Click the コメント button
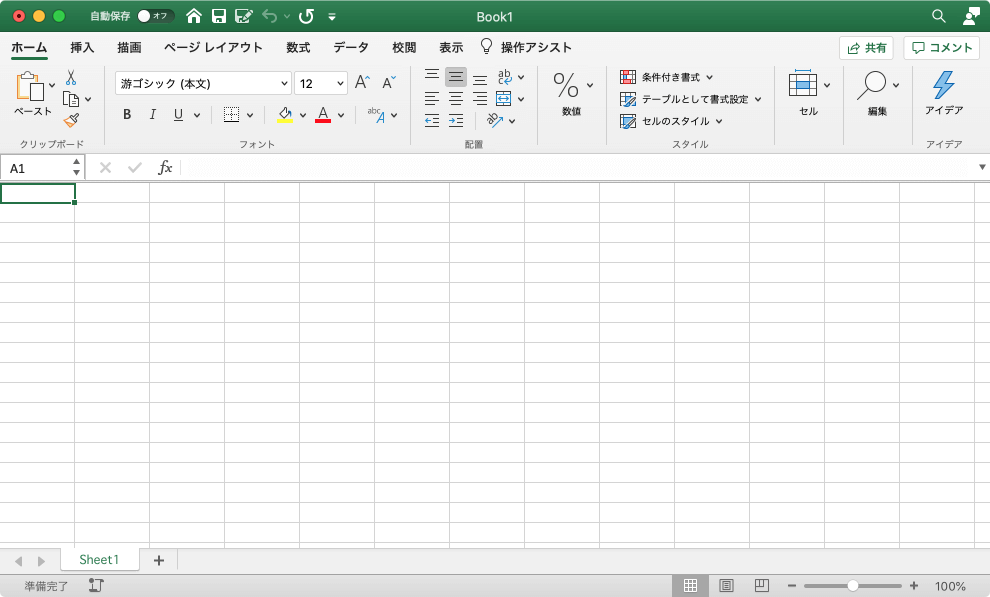 [x=941, y=48]
